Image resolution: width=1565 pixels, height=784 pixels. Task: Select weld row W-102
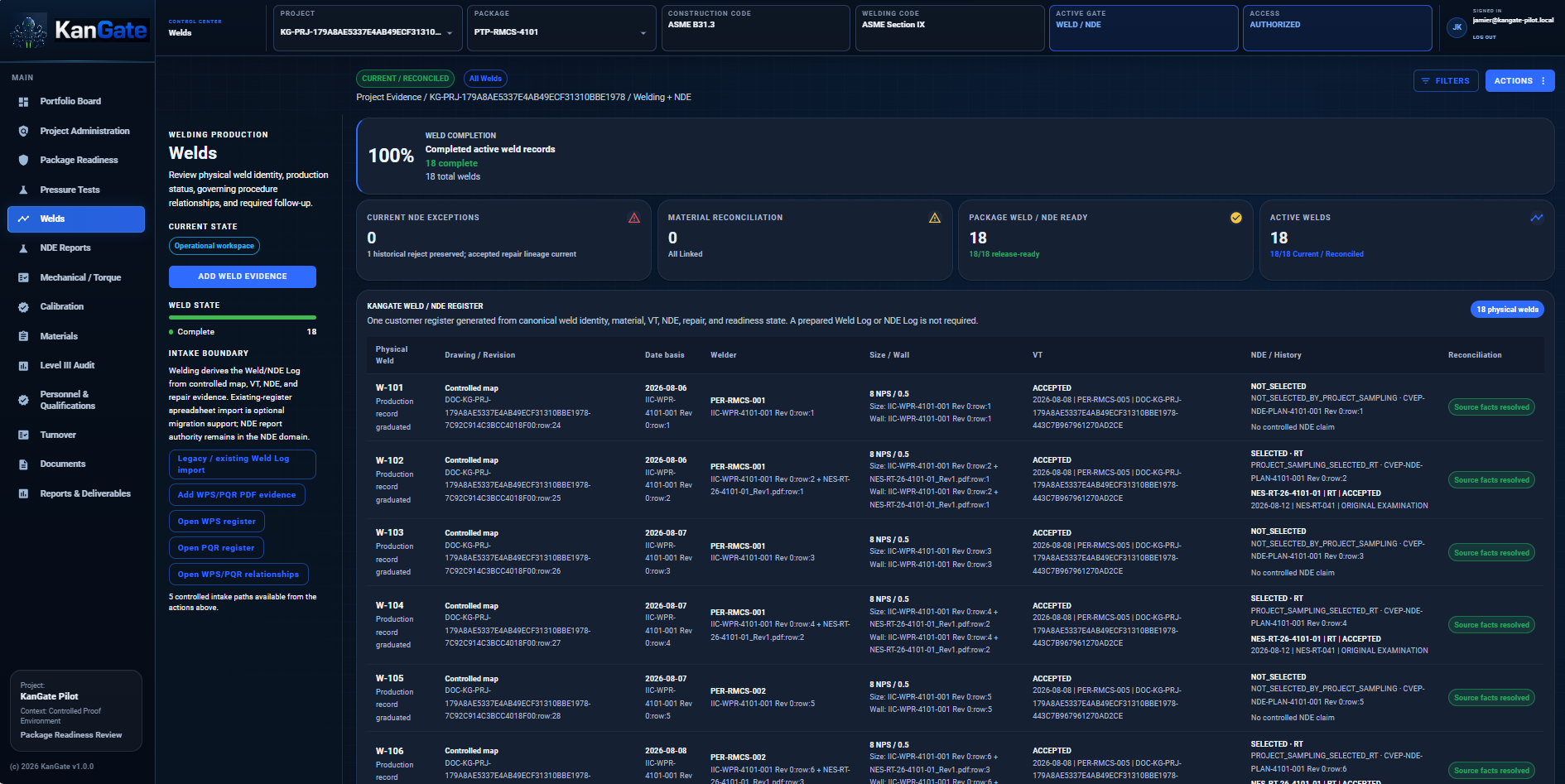point(955,482)
